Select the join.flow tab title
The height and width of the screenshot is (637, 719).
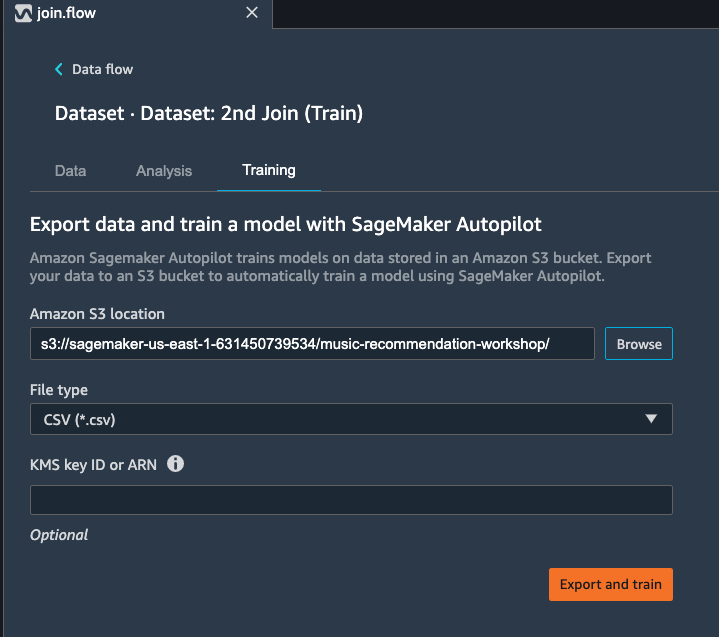66,13
